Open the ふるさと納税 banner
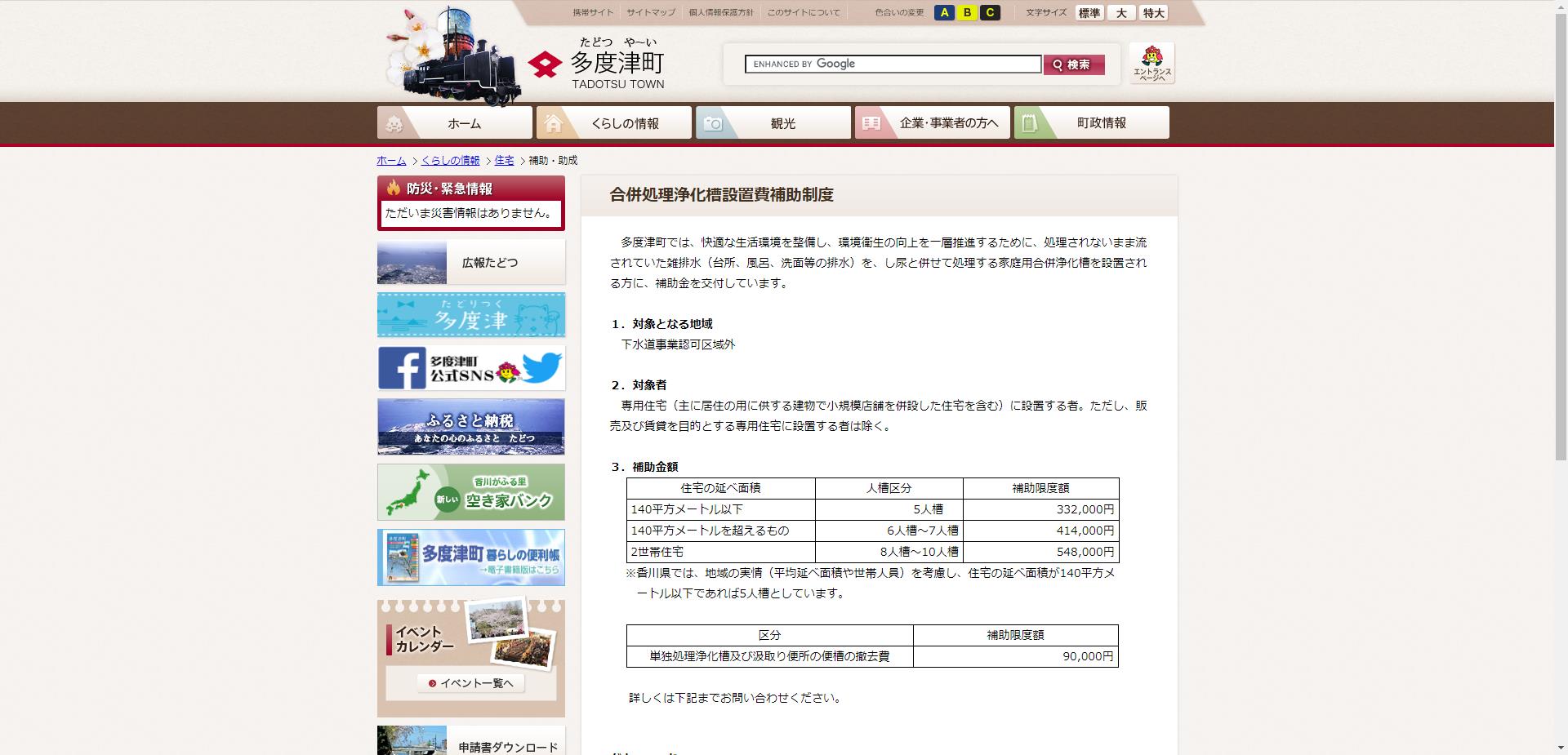1568x755 pixels. [470, 426]
